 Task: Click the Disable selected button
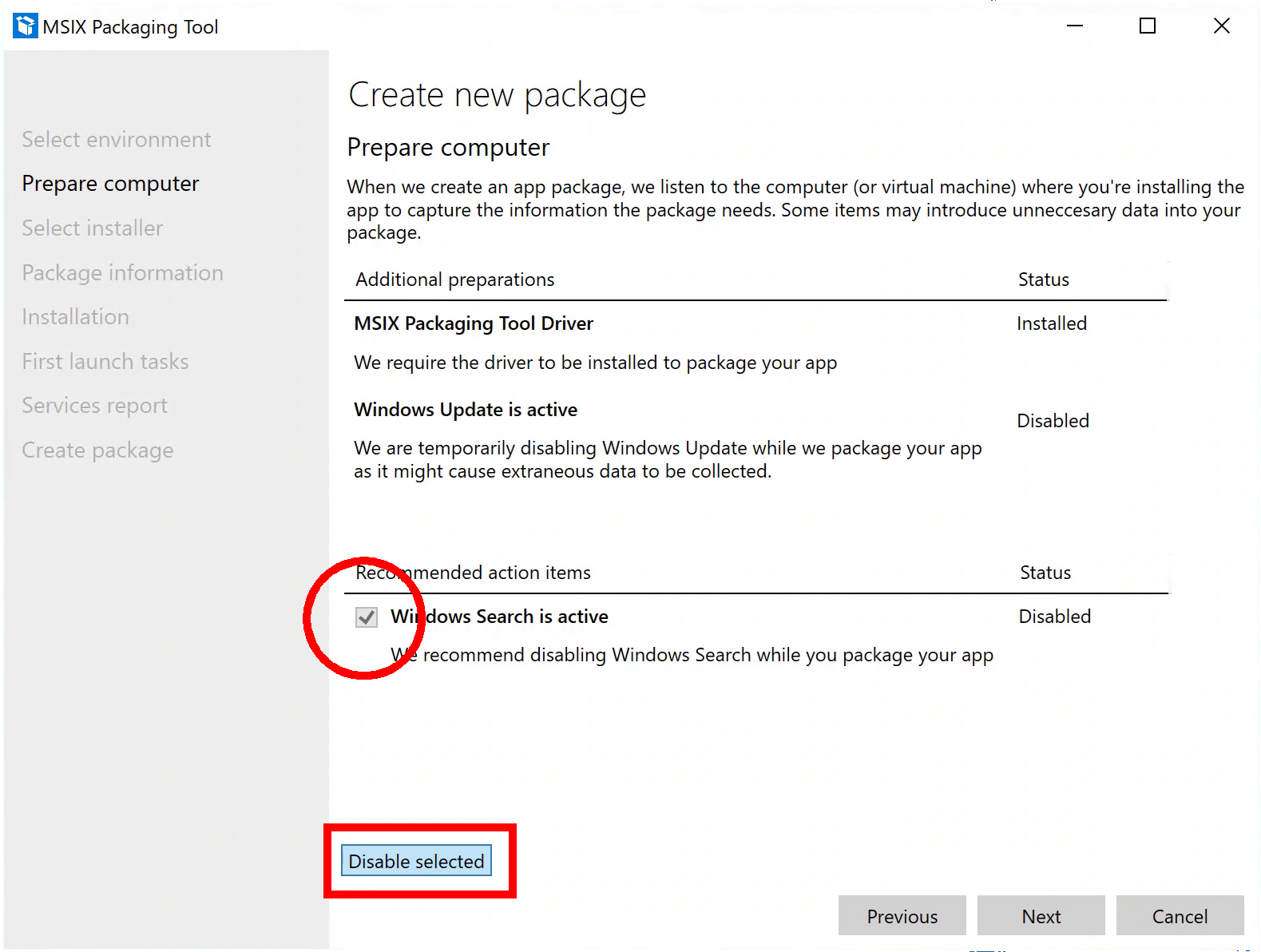pos(416,861)
